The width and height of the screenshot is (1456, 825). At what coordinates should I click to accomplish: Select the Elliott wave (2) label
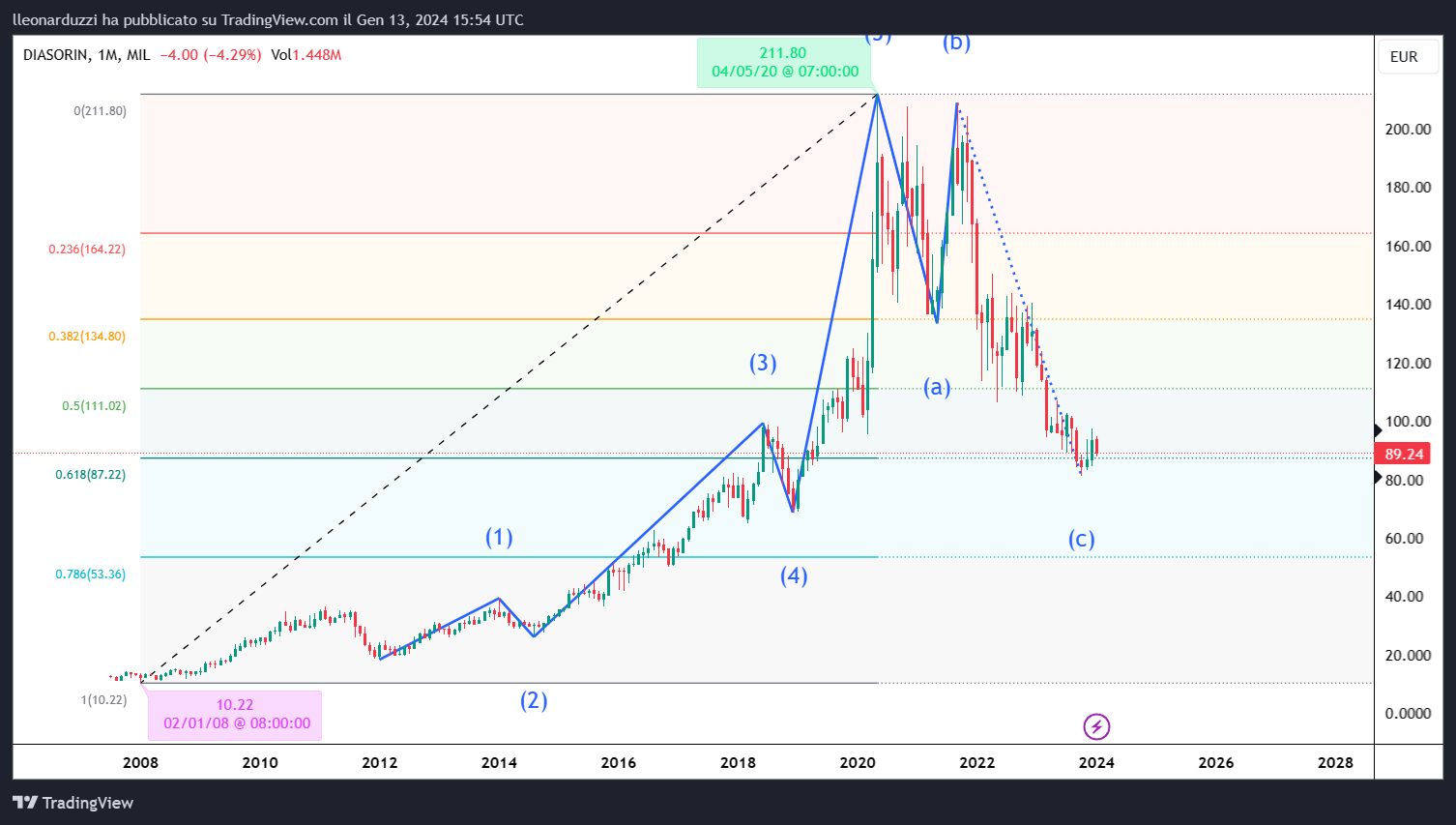(x=534, y=700)
